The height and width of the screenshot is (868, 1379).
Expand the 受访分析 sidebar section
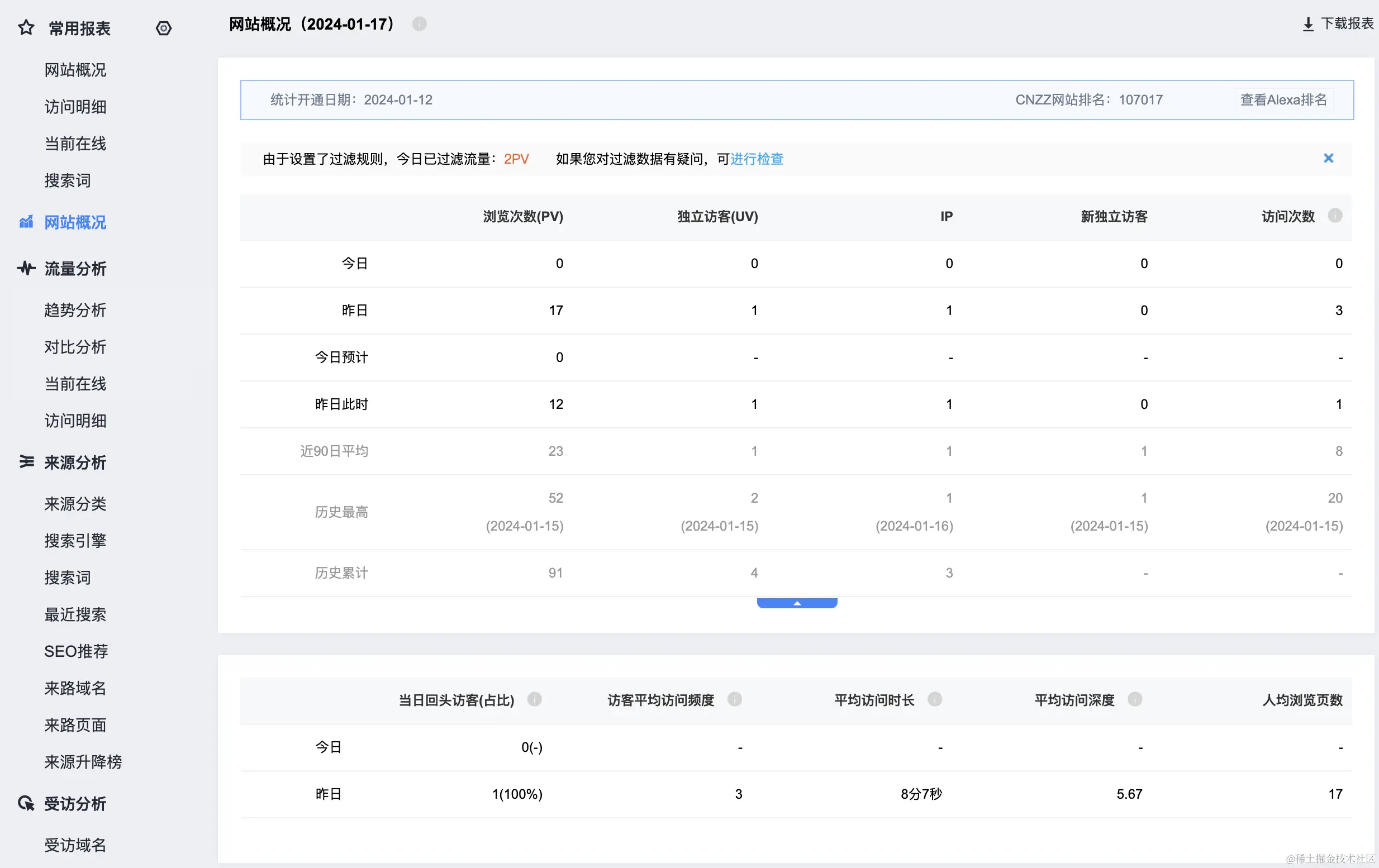(75, 804)
